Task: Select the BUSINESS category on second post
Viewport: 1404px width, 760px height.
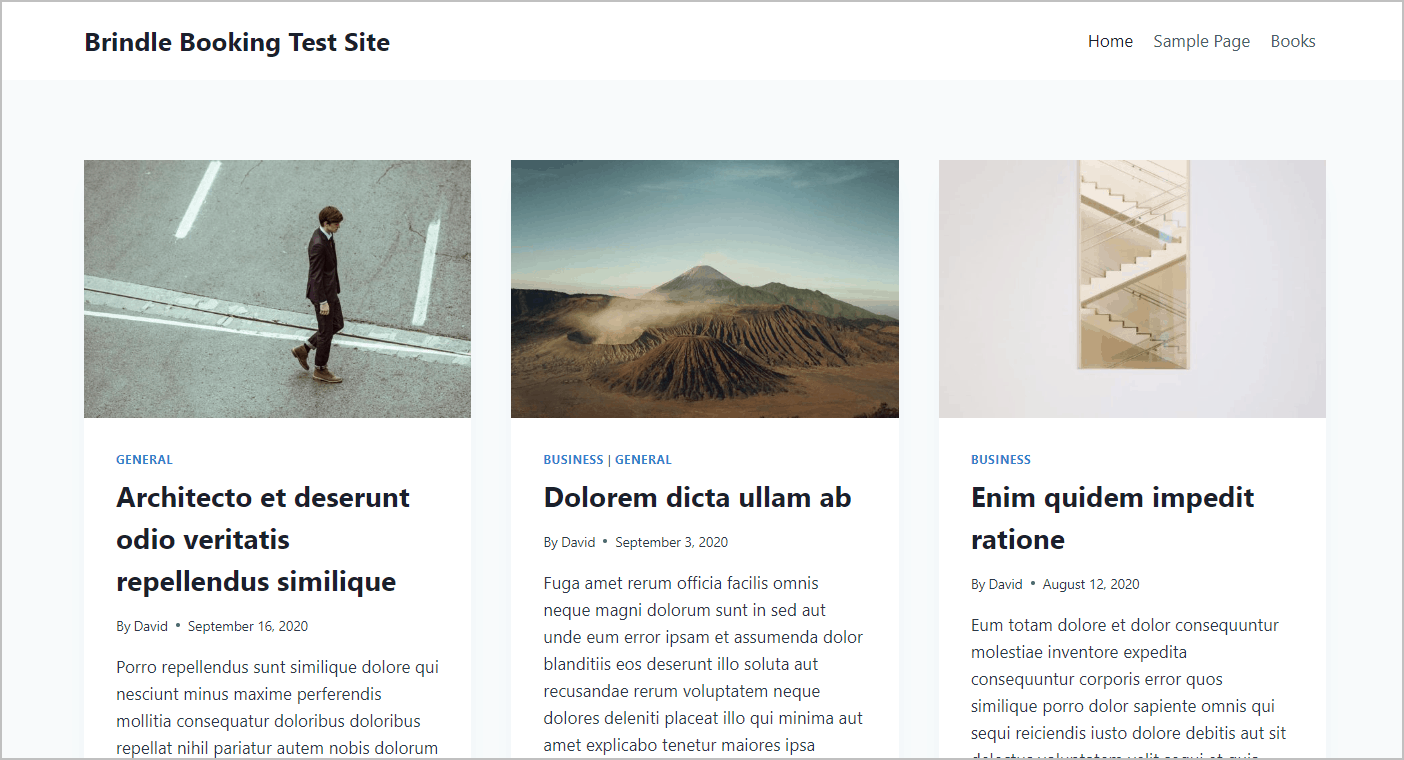Action: coord(573,460)
